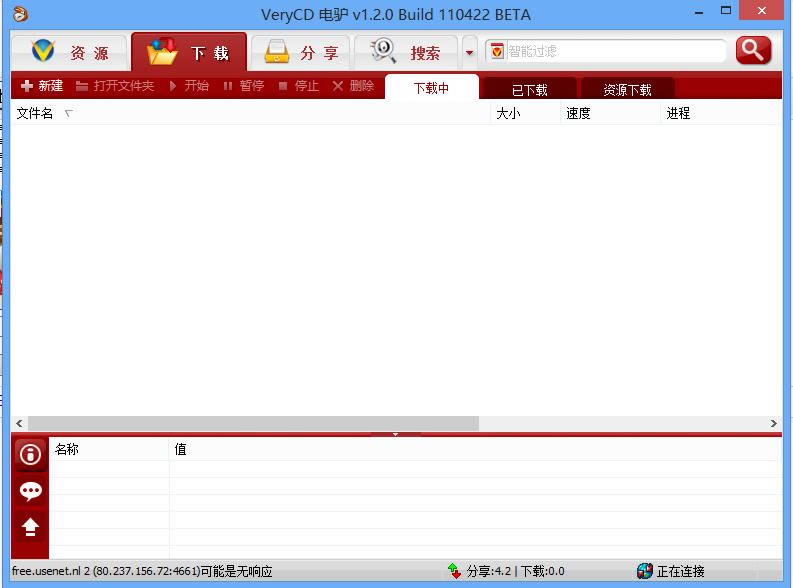Click the red magnifier search button

754,51
